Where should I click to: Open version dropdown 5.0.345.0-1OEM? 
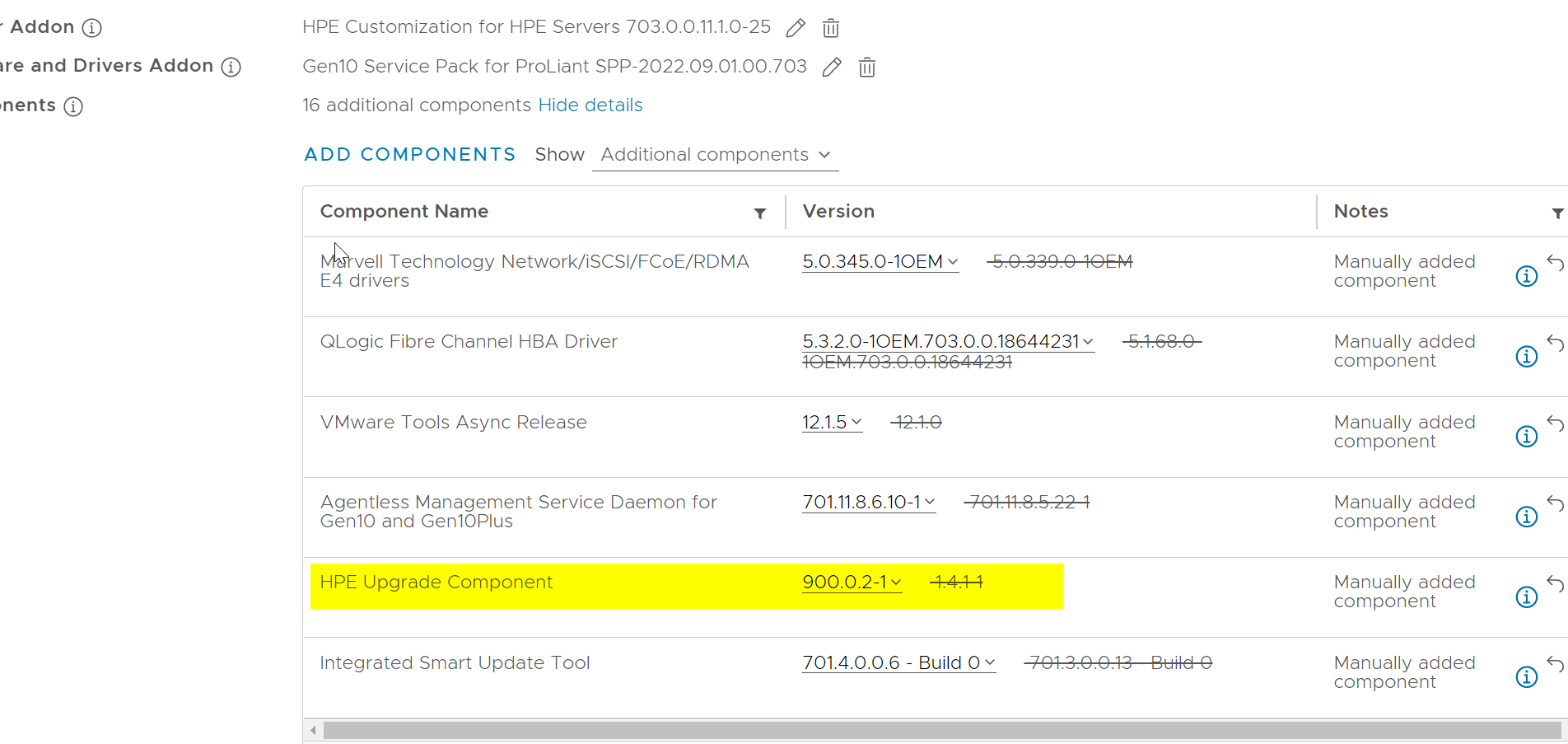coord(880,262)
